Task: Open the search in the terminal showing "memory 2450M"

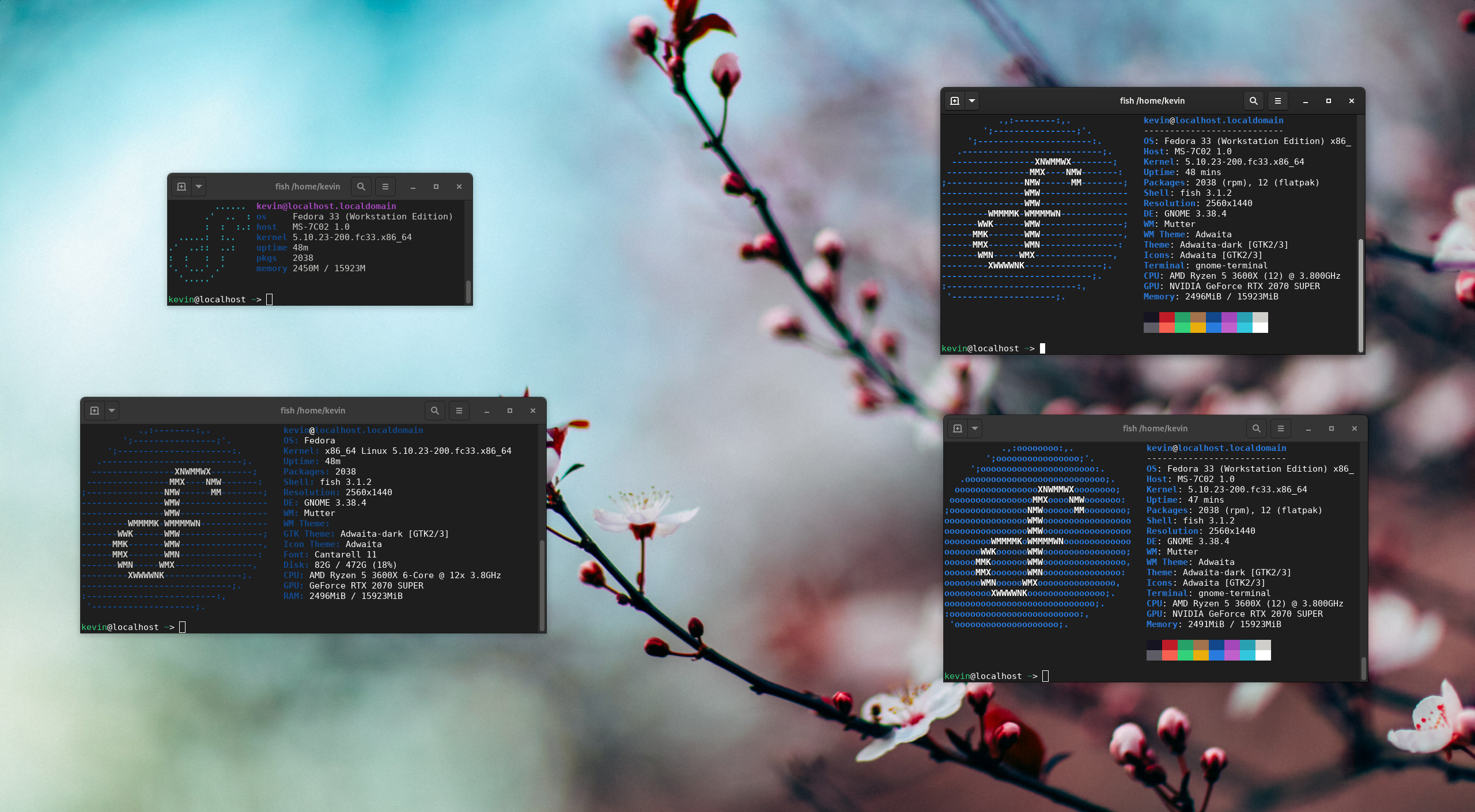Action: [x=361, y=187]
